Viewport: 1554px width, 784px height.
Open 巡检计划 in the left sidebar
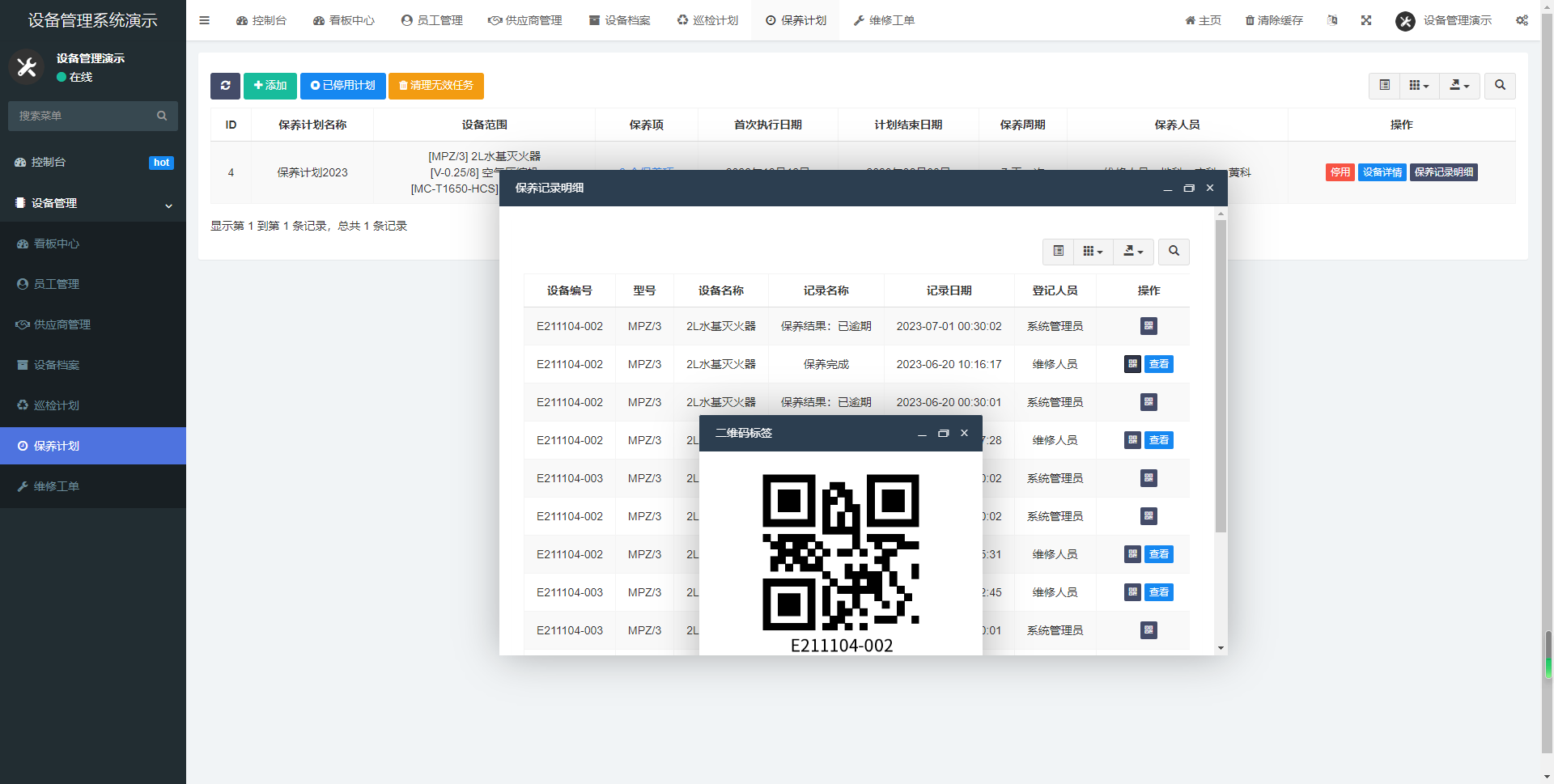pos(93,405)
